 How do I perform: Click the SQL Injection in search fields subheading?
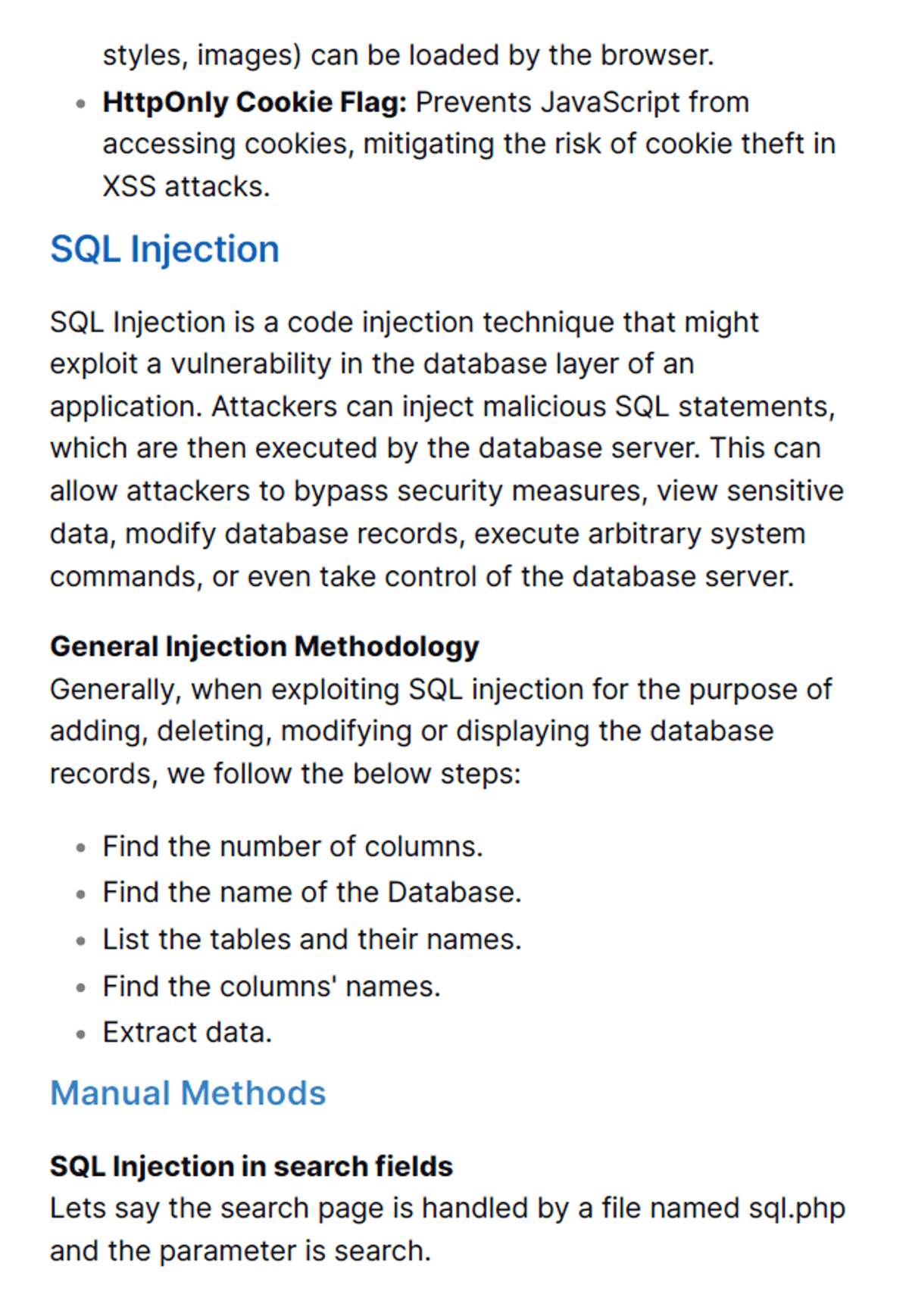[x=251, y=1166]
